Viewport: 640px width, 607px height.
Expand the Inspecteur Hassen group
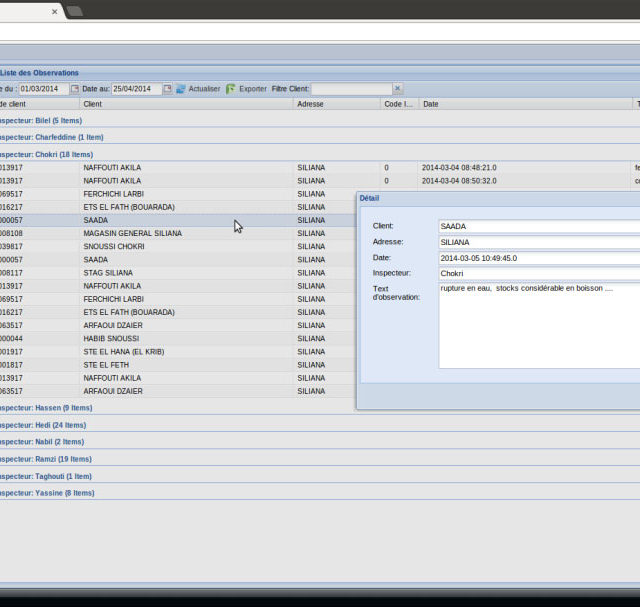tap(45, 407)
